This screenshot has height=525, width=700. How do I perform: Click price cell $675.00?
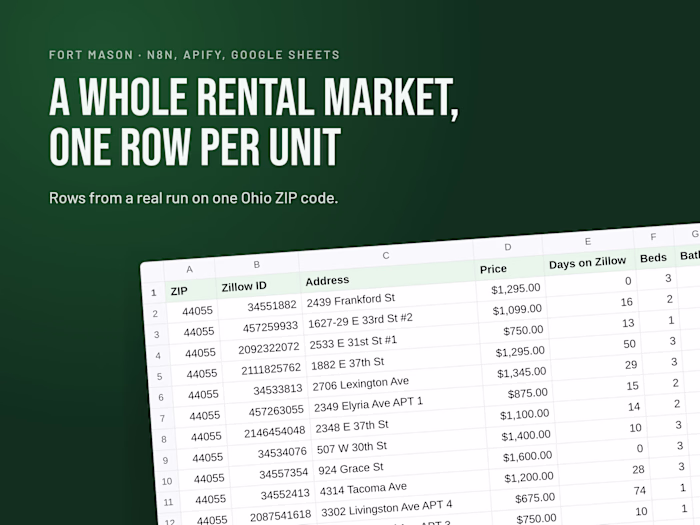coord(525,499)
